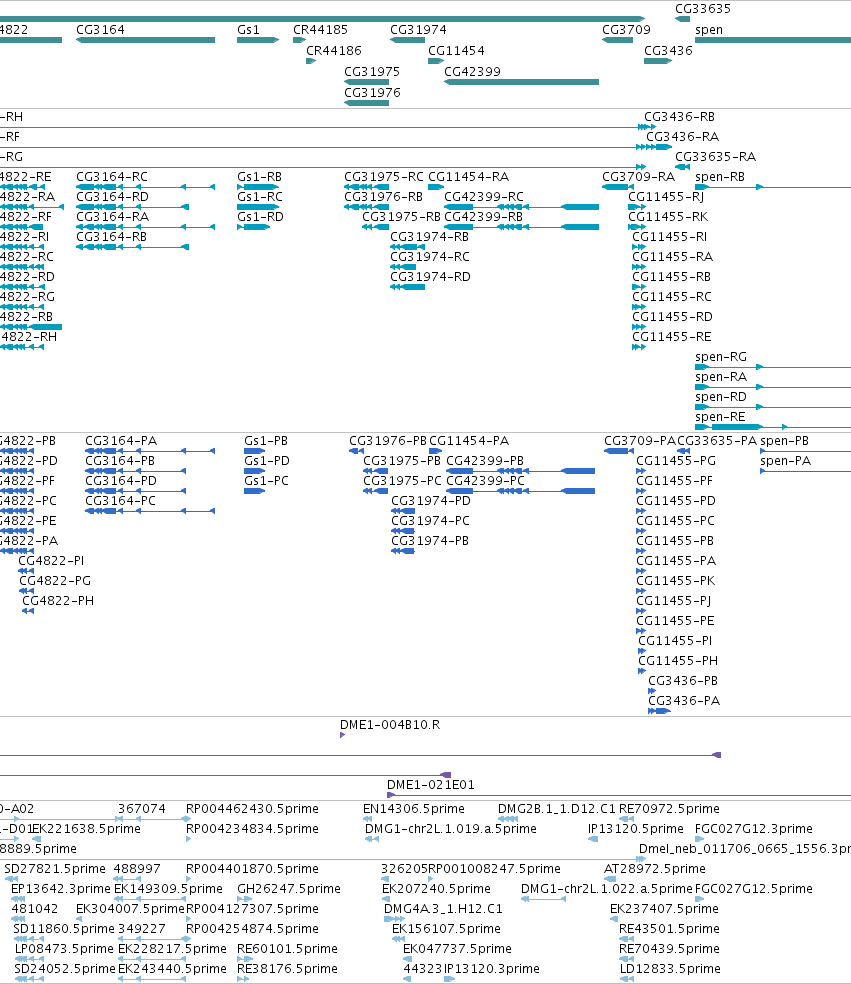This screenshot has width=851, height=984.
Task: Click the Gs1 gene label
Action: [249, 29]
